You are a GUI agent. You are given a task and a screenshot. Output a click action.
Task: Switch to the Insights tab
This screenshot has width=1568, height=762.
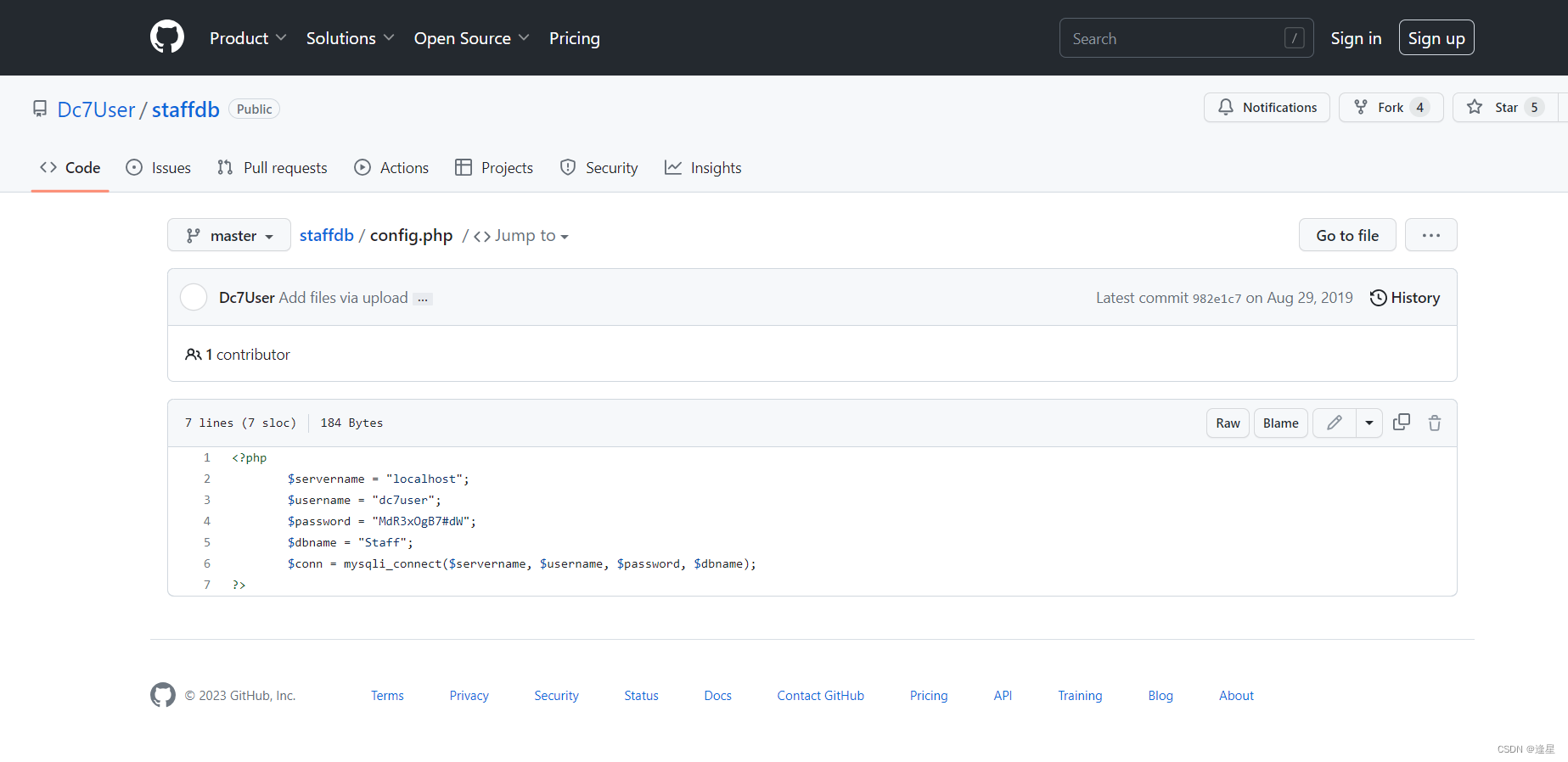click(703, 168)
